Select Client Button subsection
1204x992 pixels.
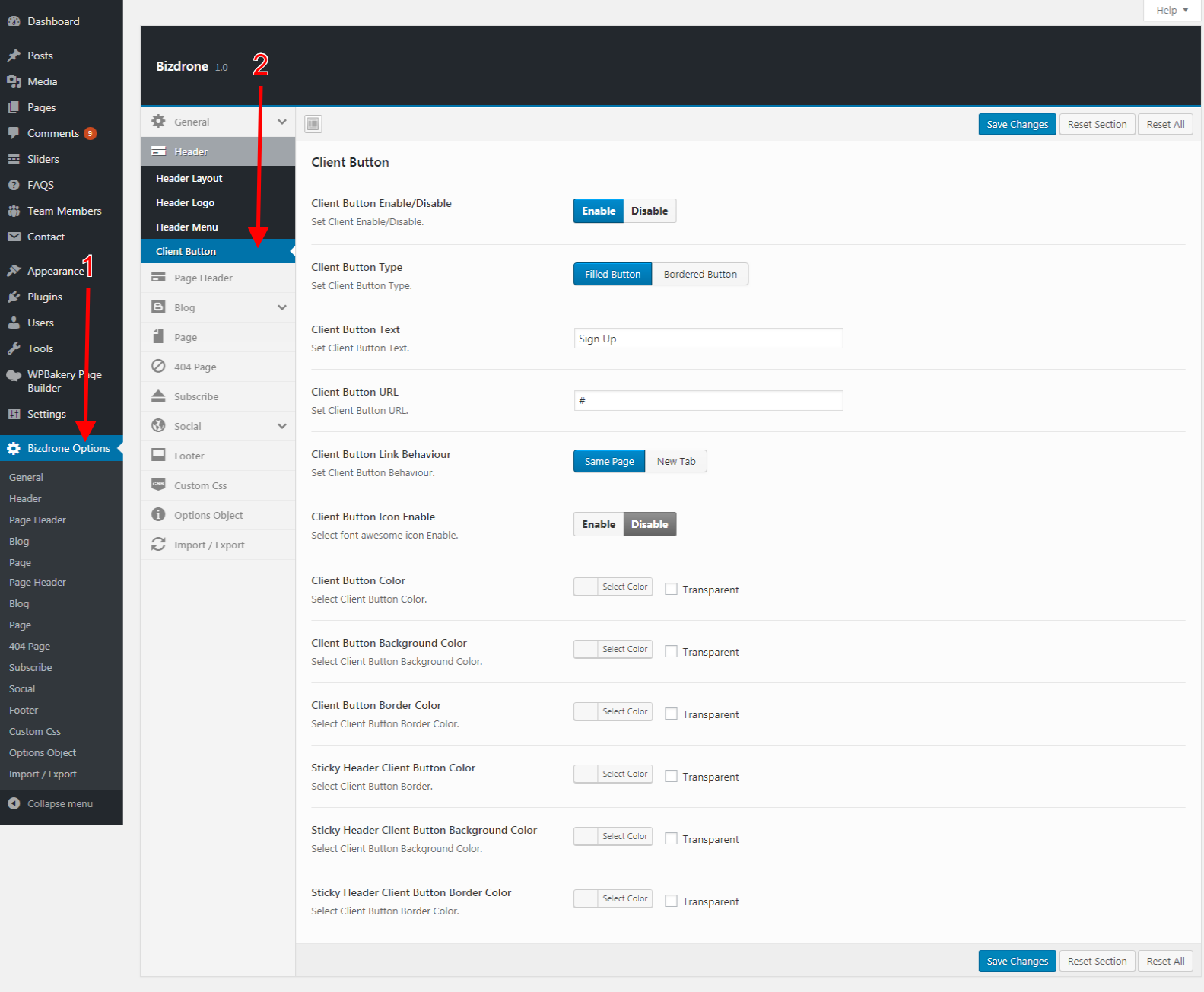tap(218, 251)
